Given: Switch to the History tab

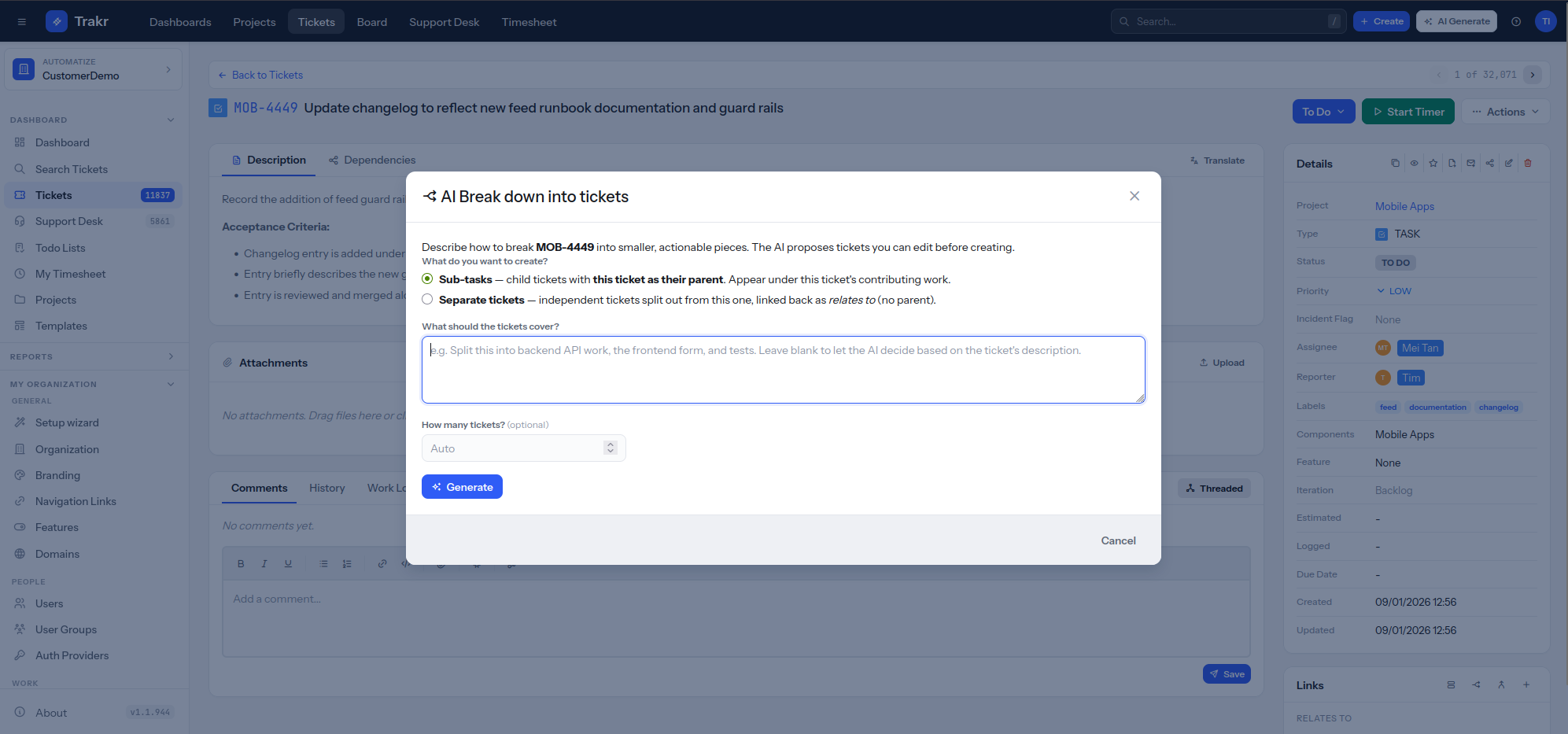Looking at the screenshot, I should (x=327, y=488).
